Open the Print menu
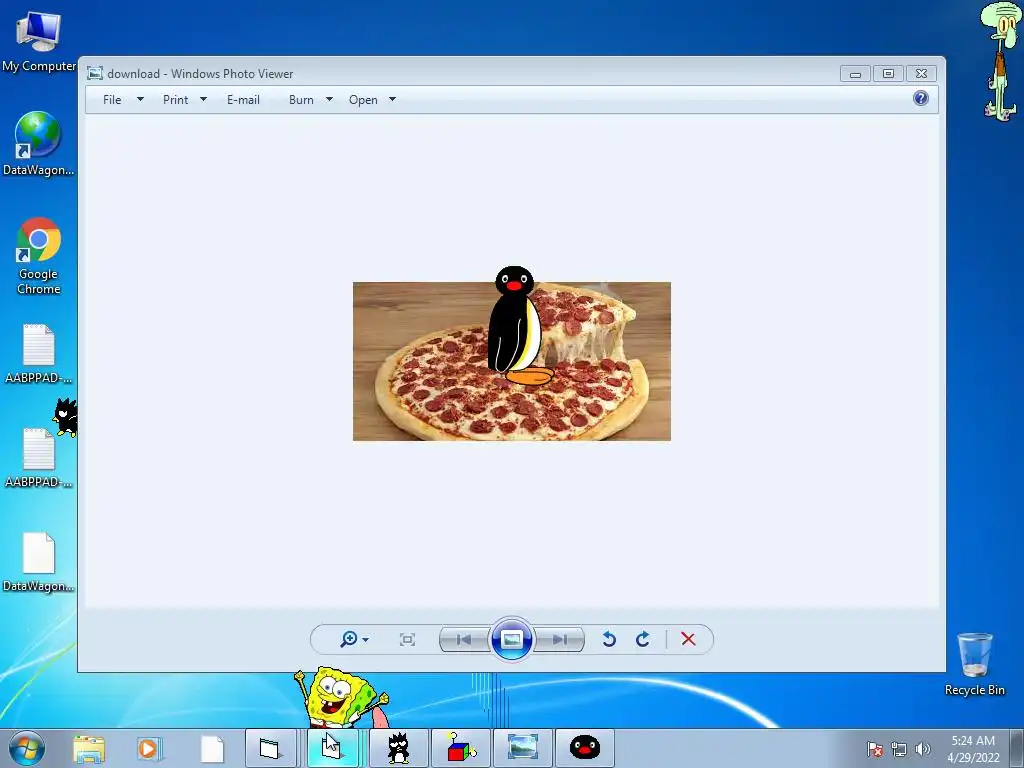The width and height of the screenshot is (1024, 768). click(x=175, y=100)
